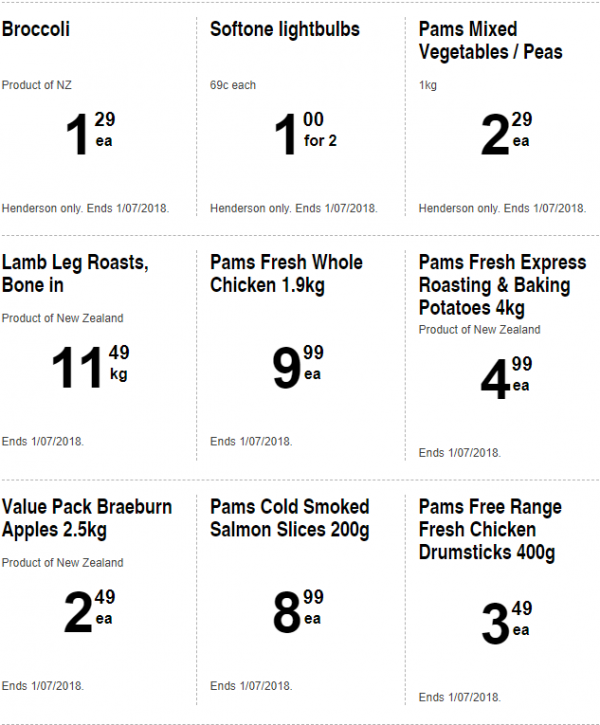Click the 2.49 ea apples price
The width and height of the screenshot is (600, 725).
[x=90, y=611]
